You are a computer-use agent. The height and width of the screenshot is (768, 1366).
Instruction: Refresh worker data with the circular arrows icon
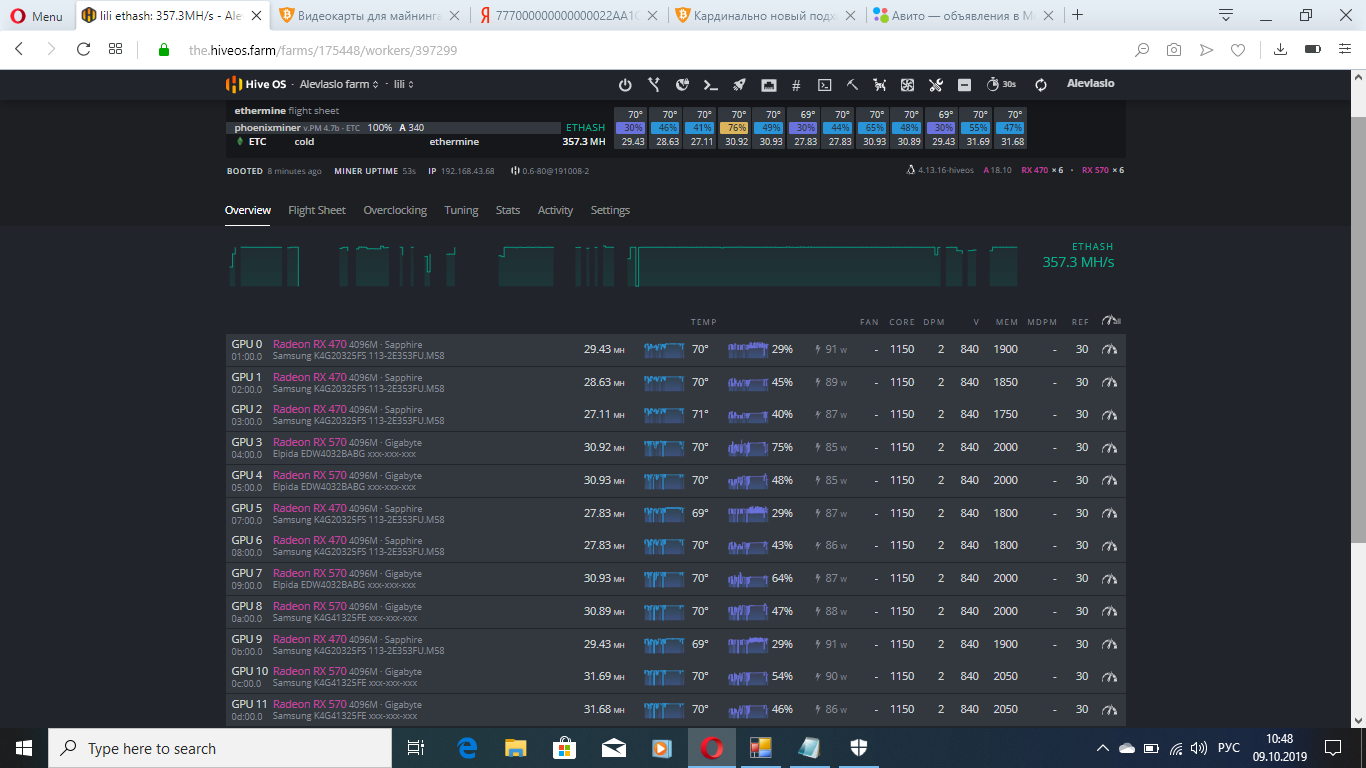pos(1041,85)
